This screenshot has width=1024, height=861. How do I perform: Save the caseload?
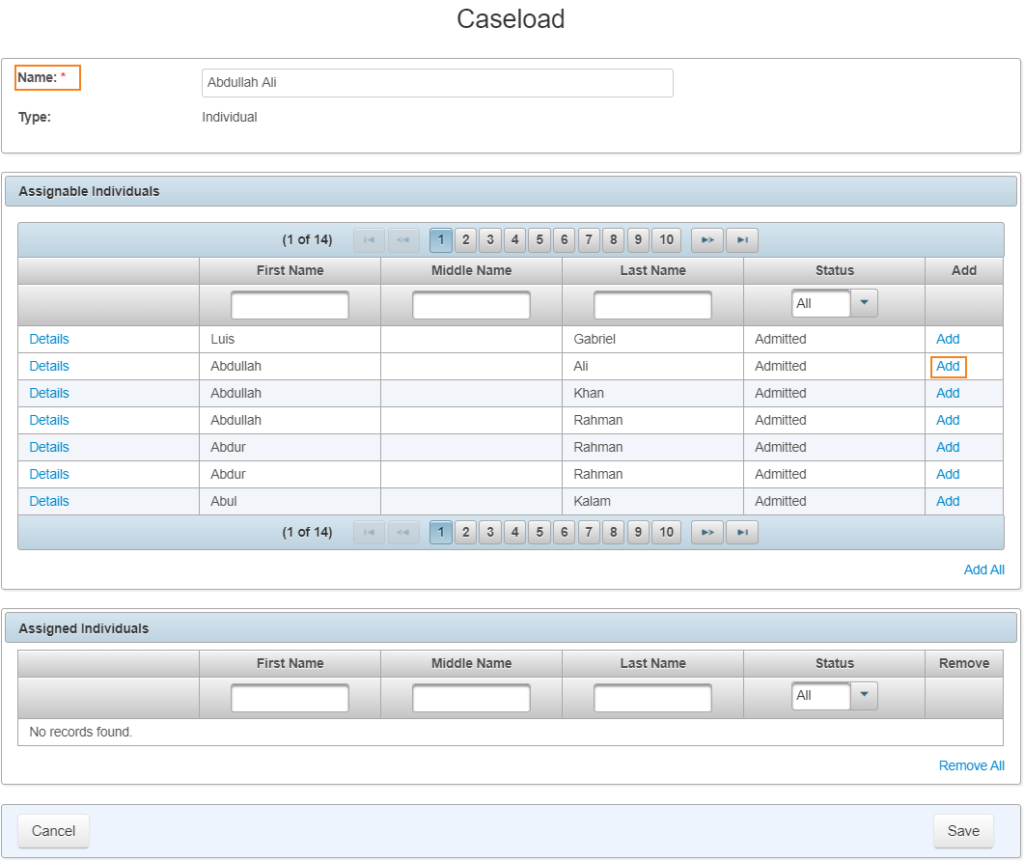(962, 830)
